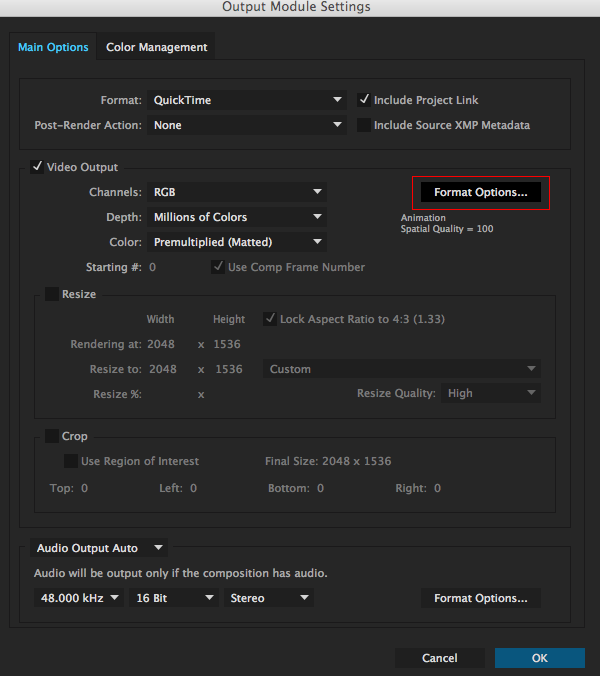Open Audio Output Auto dropdown

click(x=99, y=548)
